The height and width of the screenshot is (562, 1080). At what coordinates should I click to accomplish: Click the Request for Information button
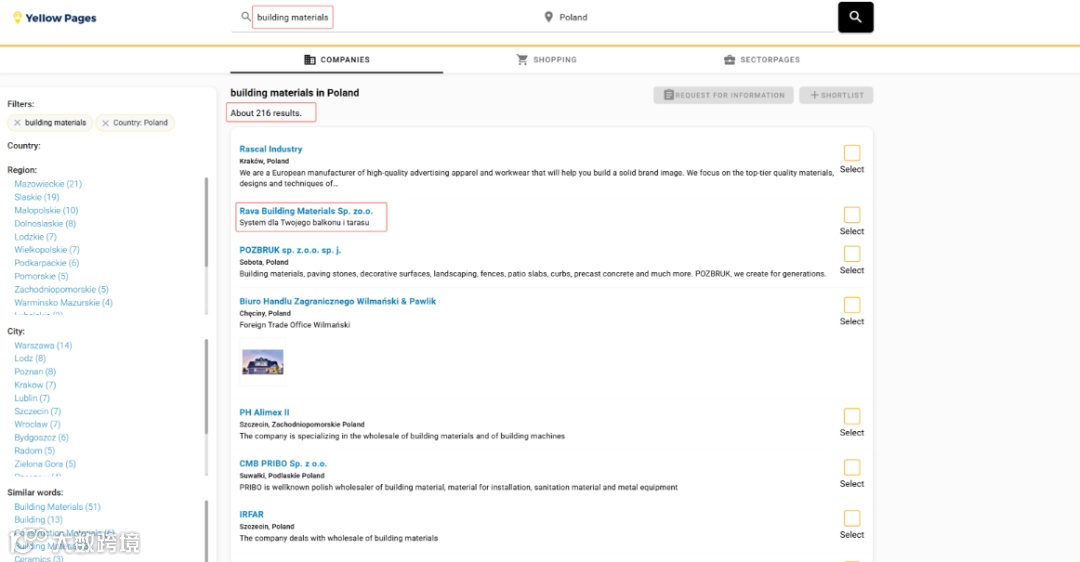723,95
